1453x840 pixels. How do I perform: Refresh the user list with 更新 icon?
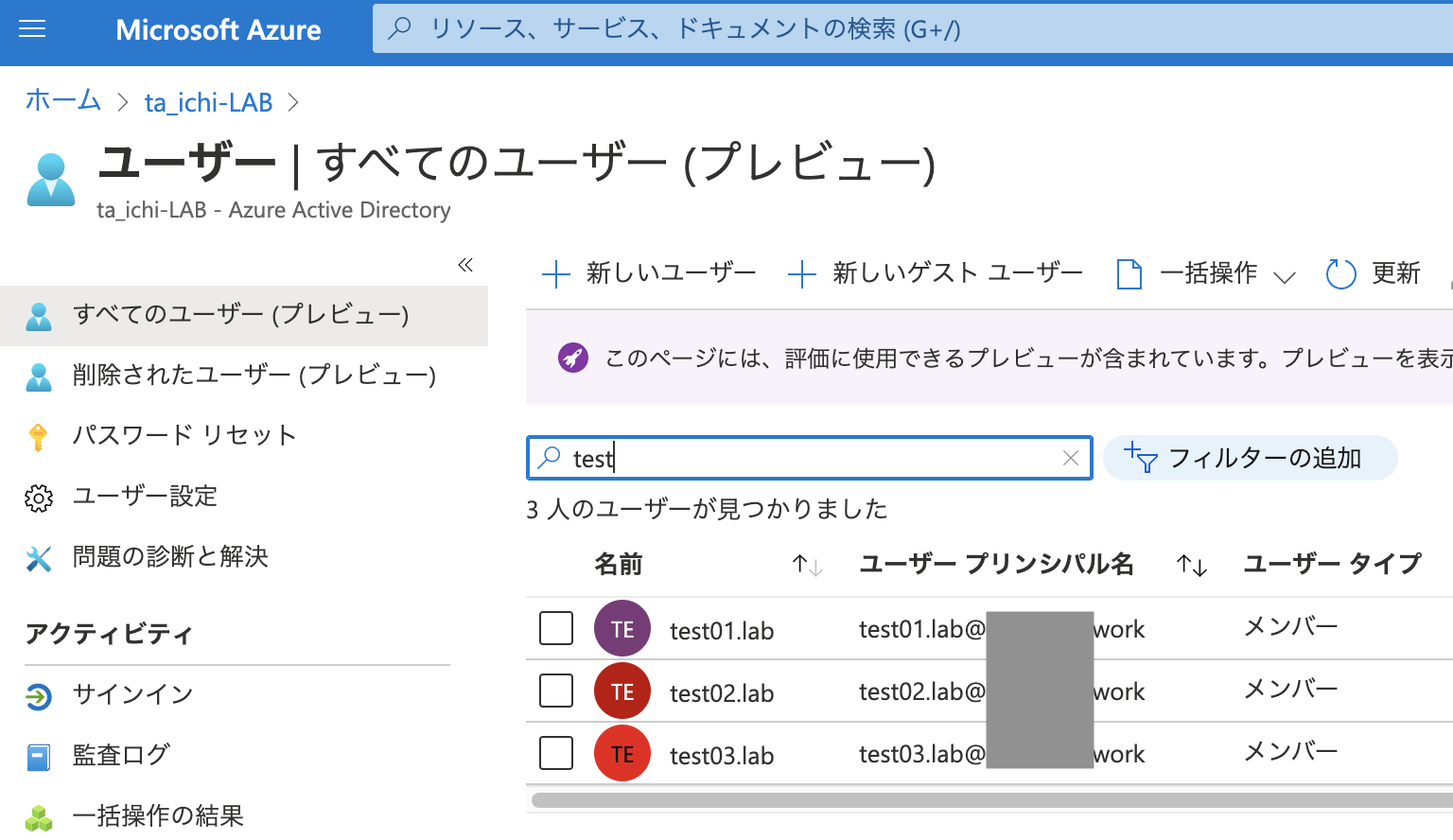pyautogui.click(x=1340, y=273)
